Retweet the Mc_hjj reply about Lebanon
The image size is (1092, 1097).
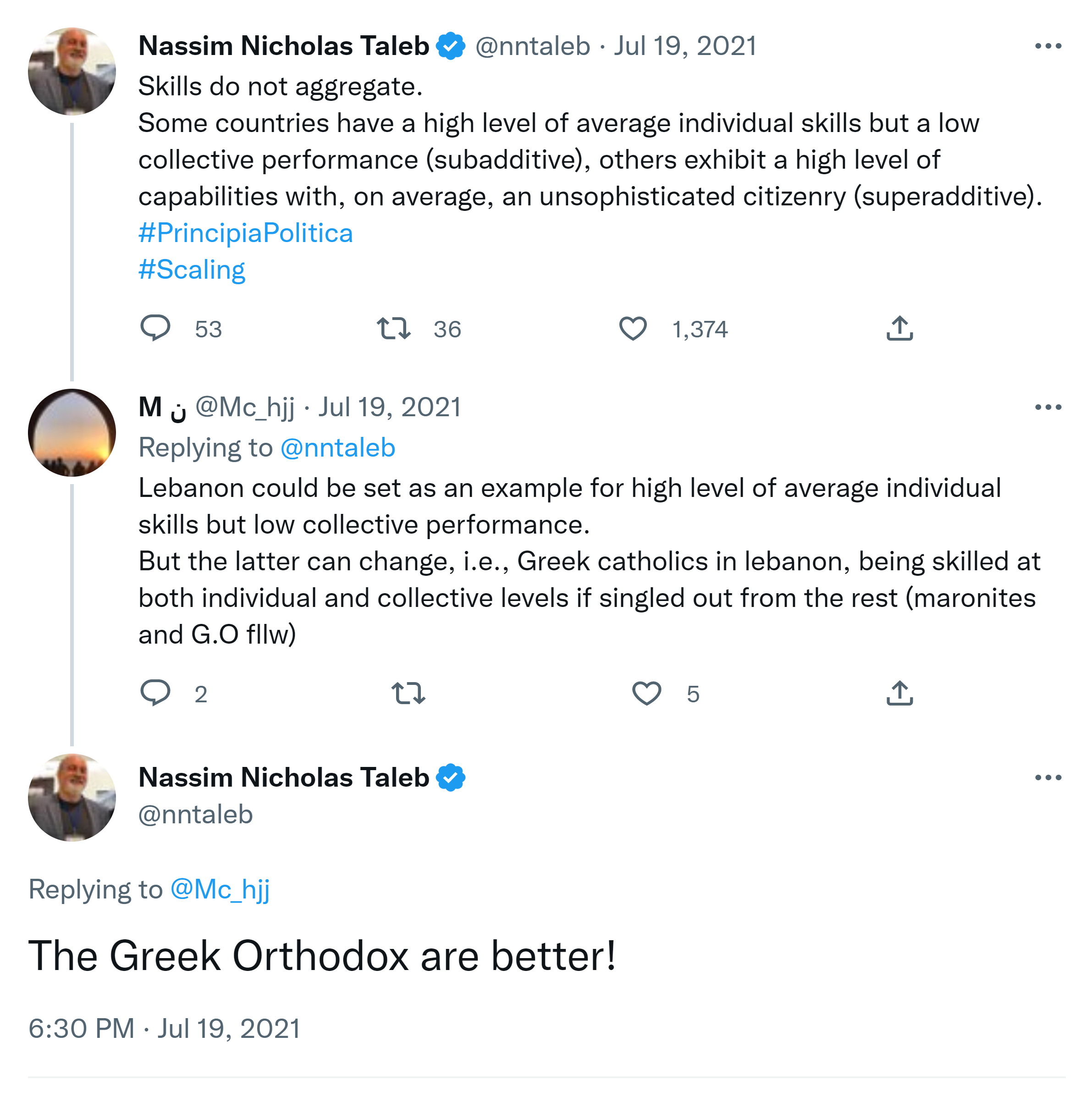[408, 693]
